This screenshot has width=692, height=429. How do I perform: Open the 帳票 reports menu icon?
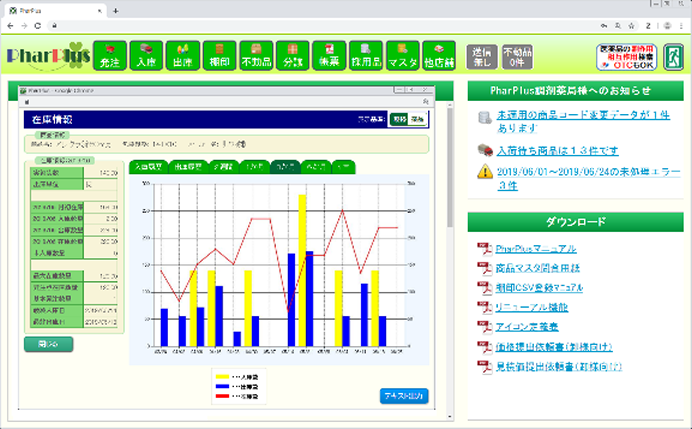click(329, 56)
